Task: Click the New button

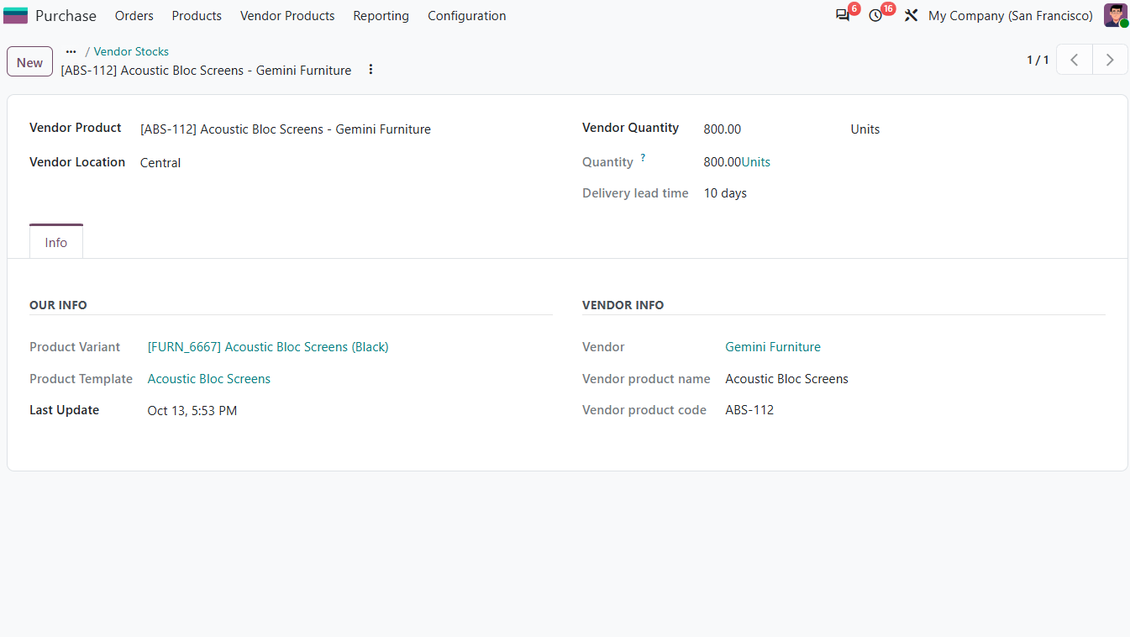Action: 30,62
